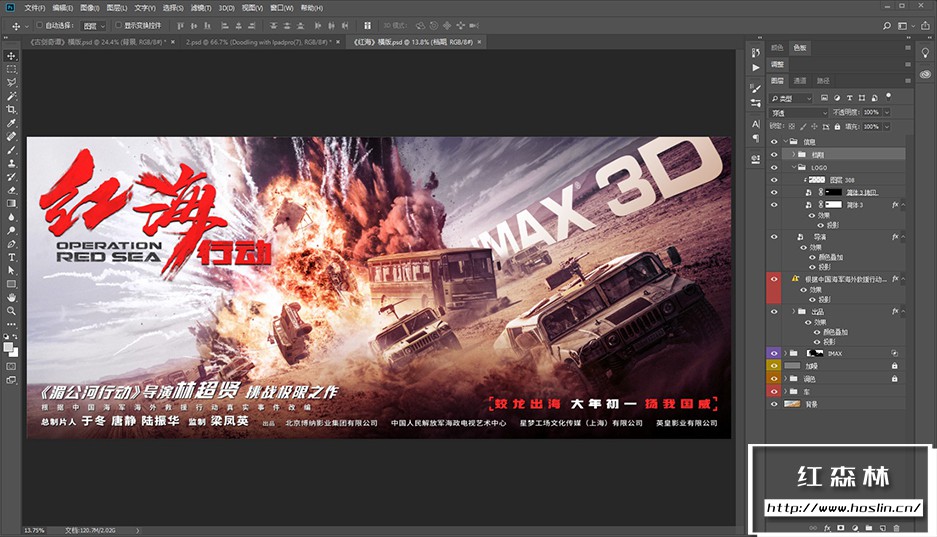
Task: Enable the 自动选择 checkbox
Action: 39,25
